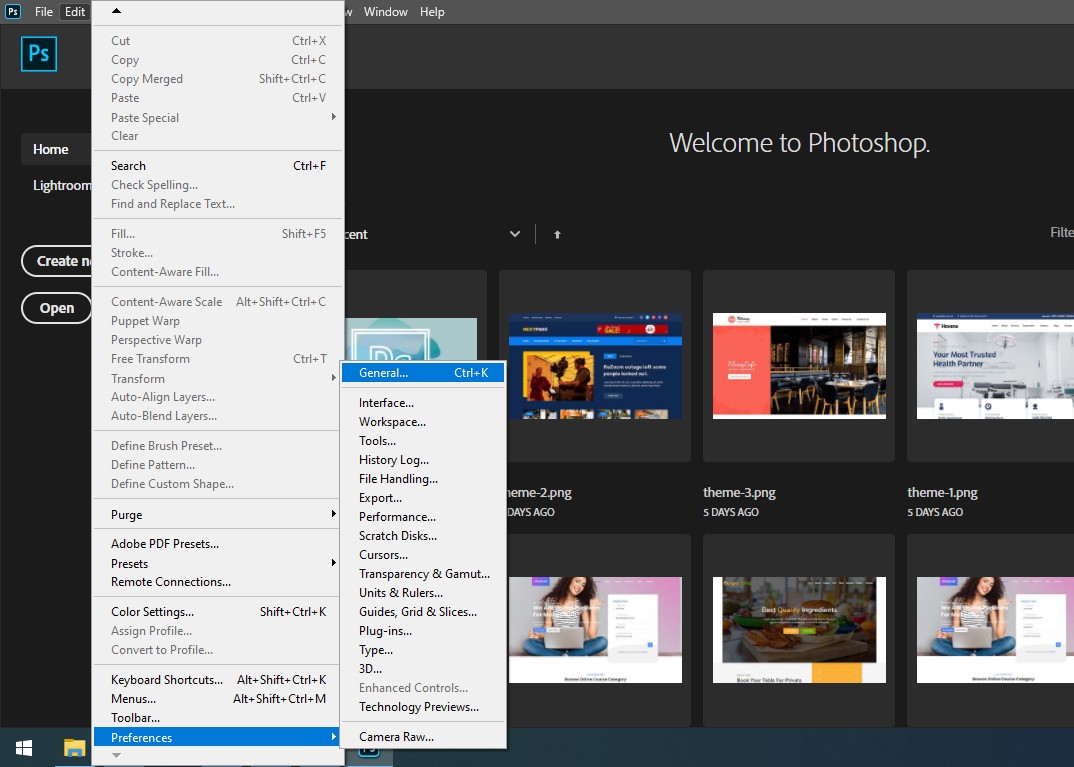This screenshot has width=1074, height=767.
Task: Click the Edit menu scroll-down arrow
Action: 116,756
